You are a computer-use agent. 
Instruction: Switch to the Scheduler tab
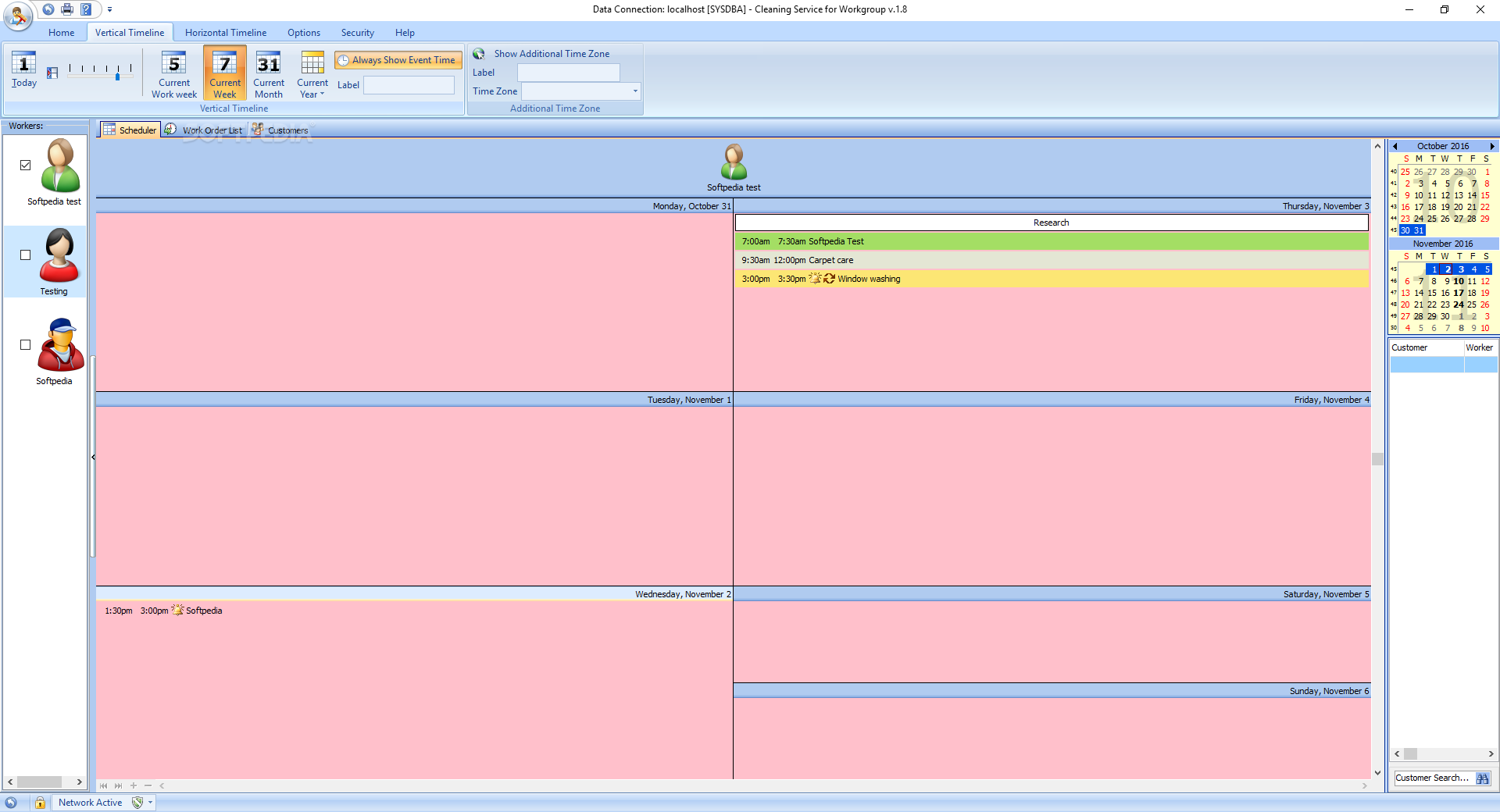pyautogui.click(x=130, y=130)
